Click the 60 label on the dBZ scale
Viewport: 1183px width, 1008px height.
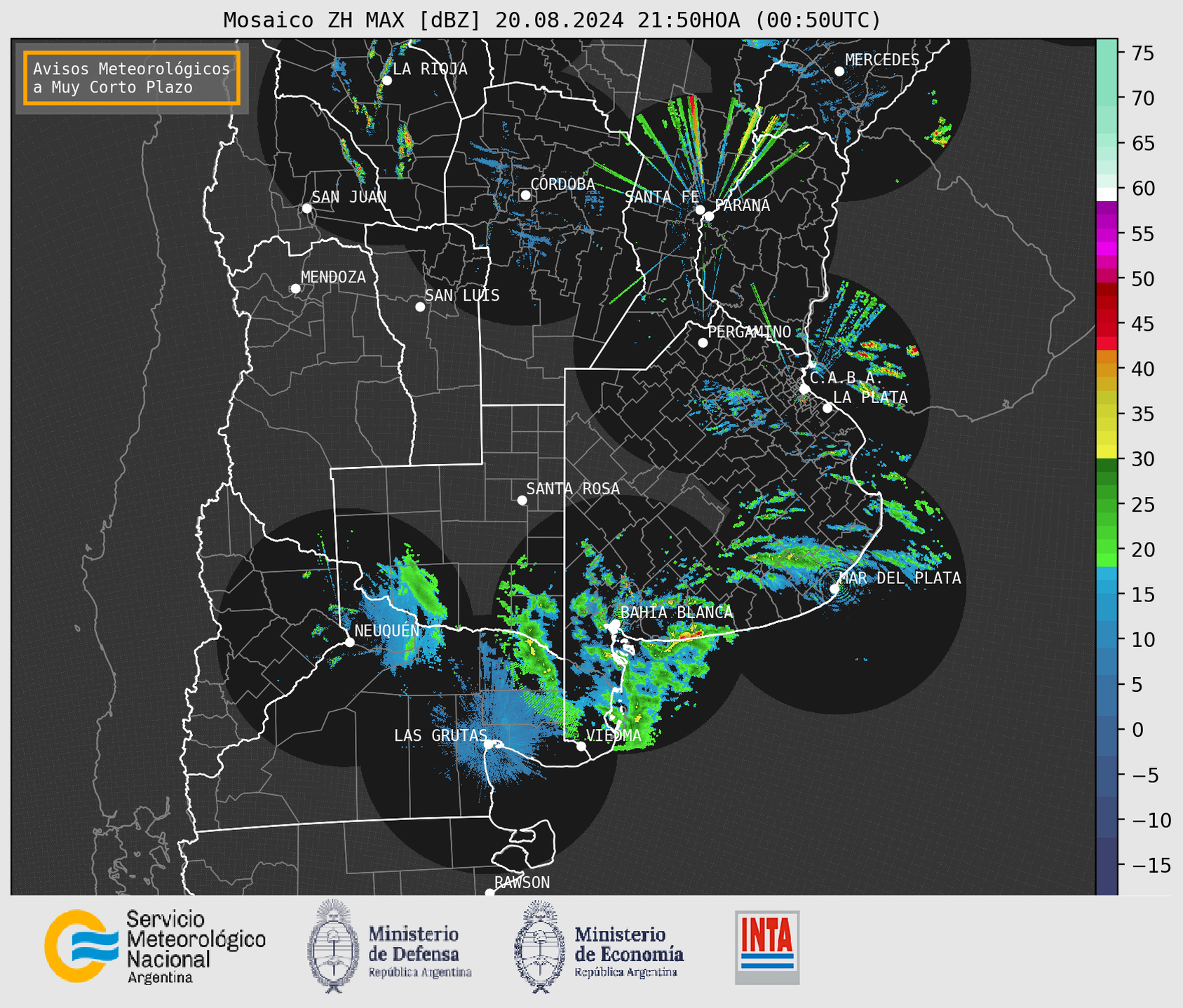point(1142,189)
